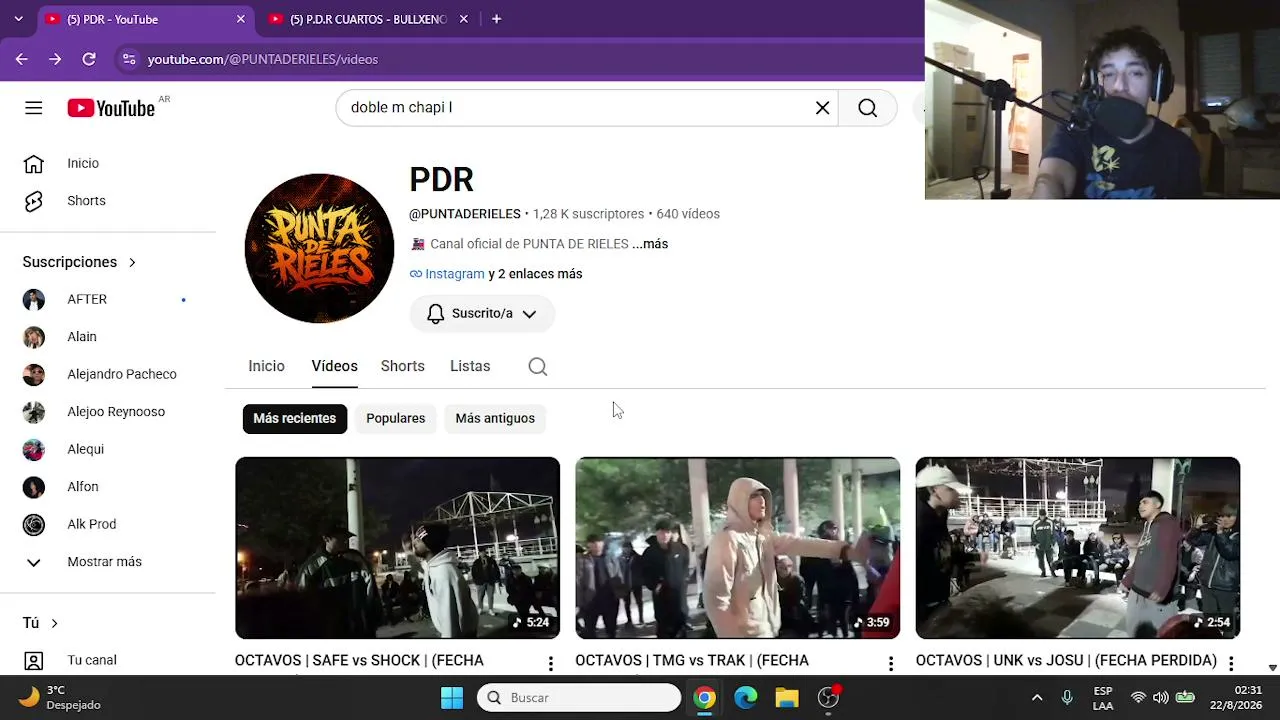Click the microphone icon in system tray
Screen dimensions: 1280x720
(x=1067, y=698)
